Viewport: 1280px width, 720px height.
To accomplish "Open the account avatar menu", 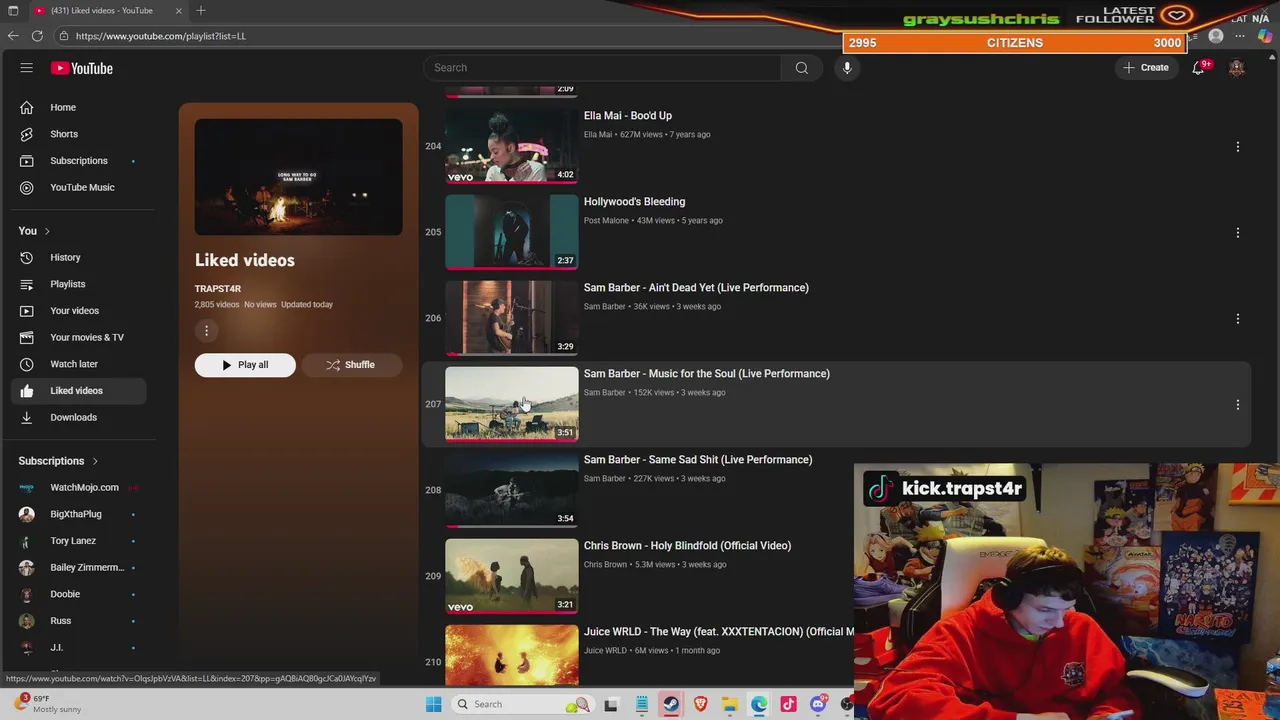I will click(x=1237, y=68).
